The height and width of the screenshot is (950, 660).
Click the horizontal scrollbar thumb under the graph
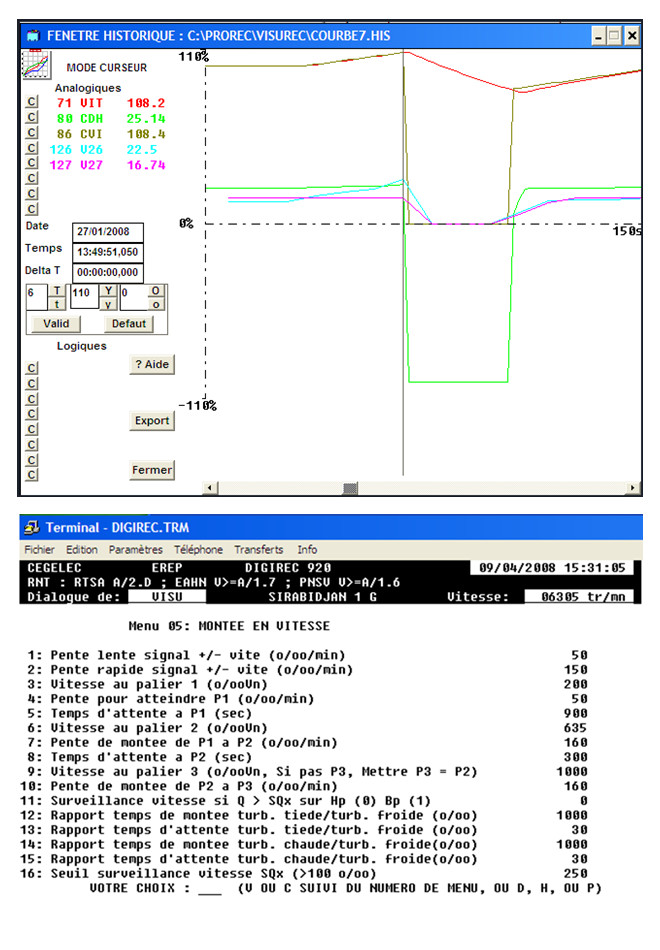click(x=350, y=488)
